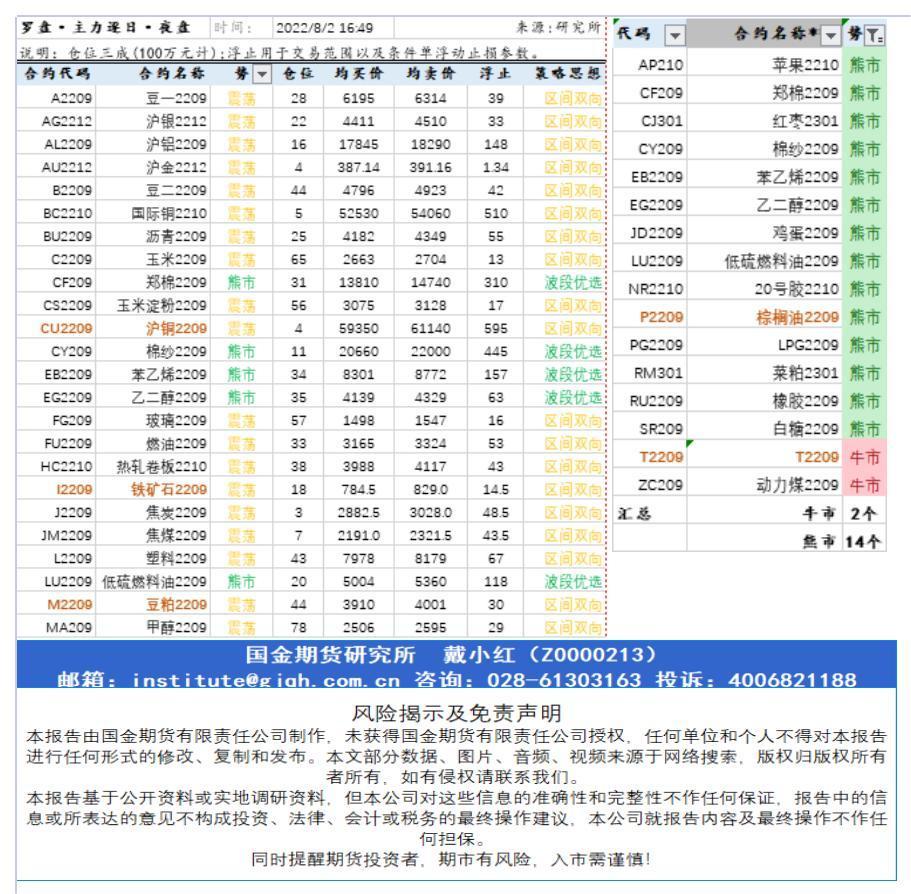Click the 熊市 trend cell in CF209 row
Screen dimensions: 911x894
pos(241,282)
